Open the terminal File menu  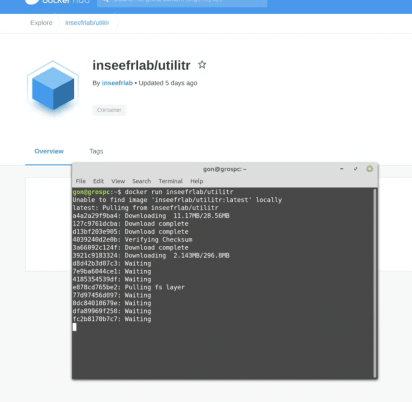pyautogui.click(x=81, y=181)
